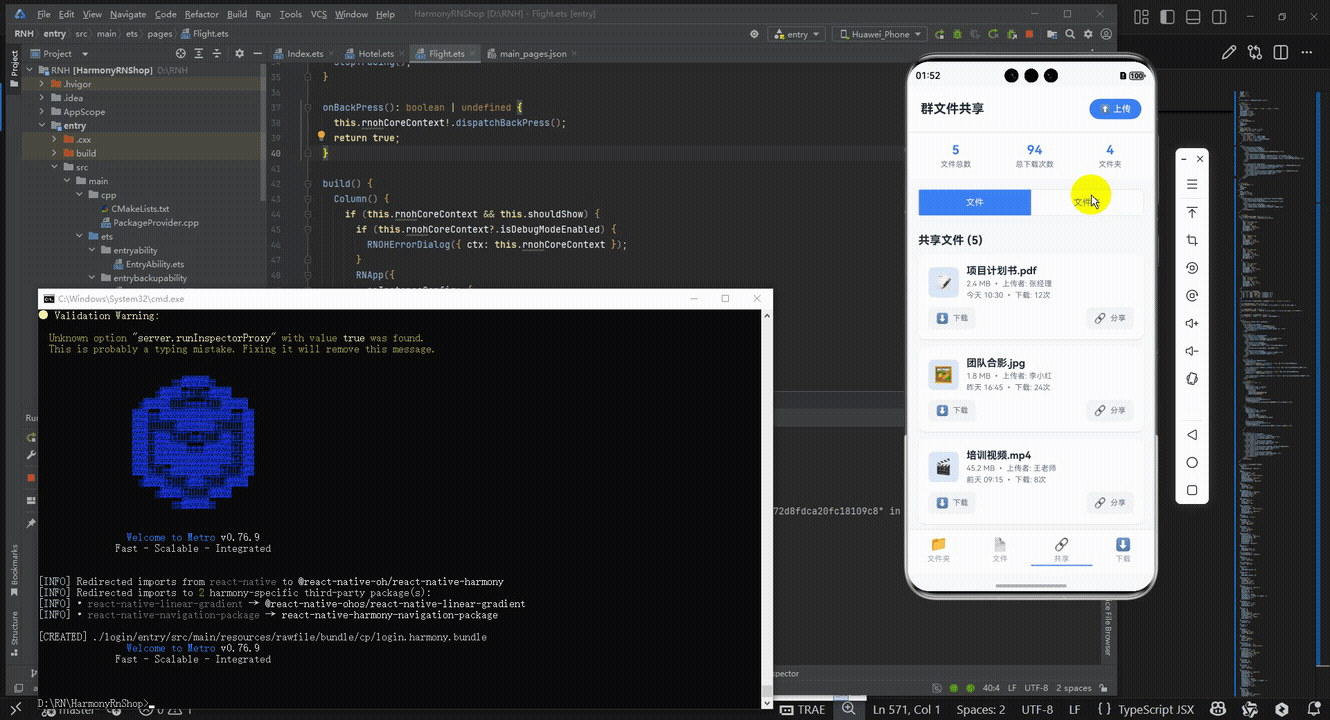Viewport: 1330px width, 720px height.
Task: Click the emulator back triangle button
Action: click(1192, 435)
